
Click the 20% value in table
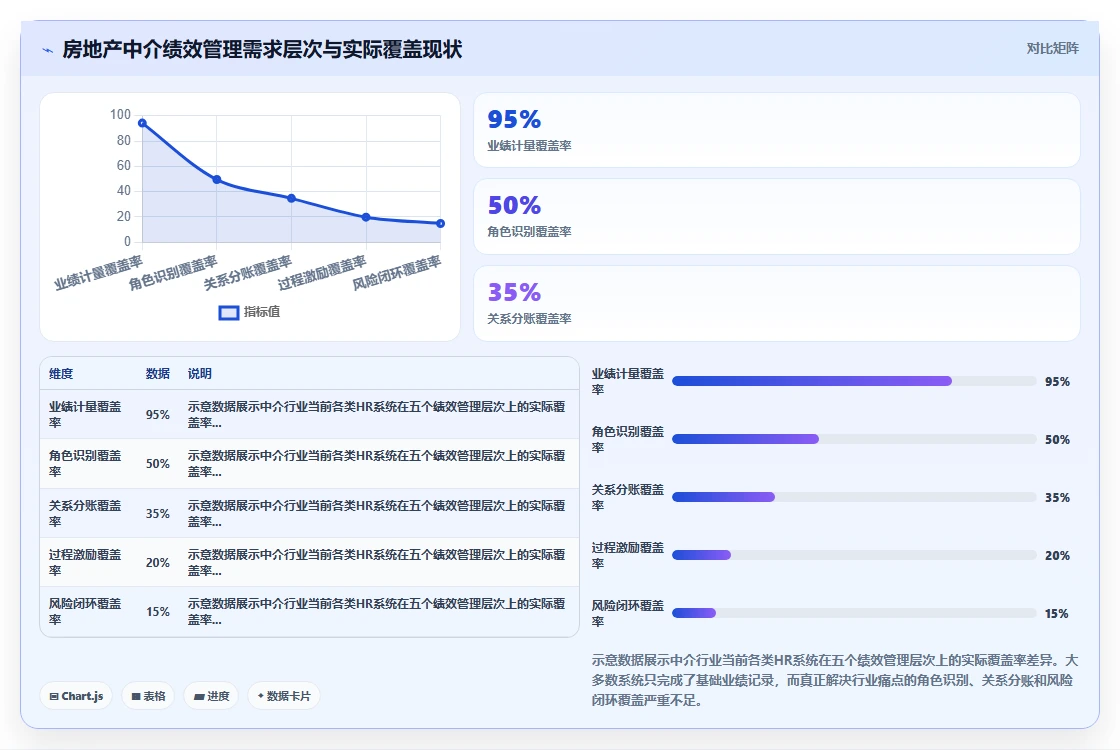click(x=158, y=563)
